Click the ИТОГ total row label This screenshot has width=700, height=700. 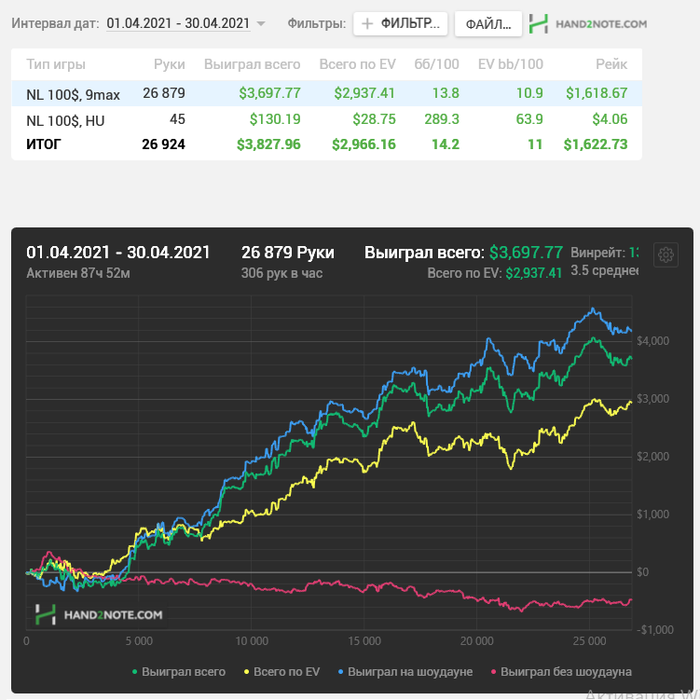point(44,145)
